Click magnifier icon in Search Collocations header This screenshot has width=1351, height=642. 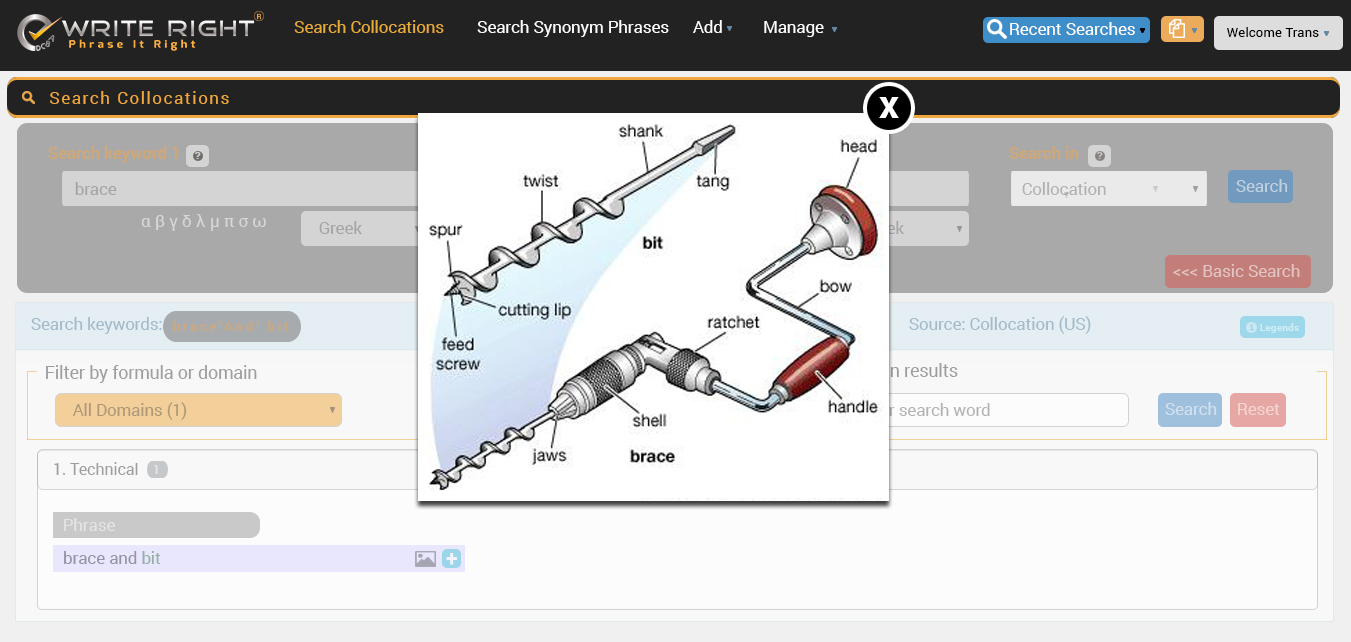[x=29, y=98]
